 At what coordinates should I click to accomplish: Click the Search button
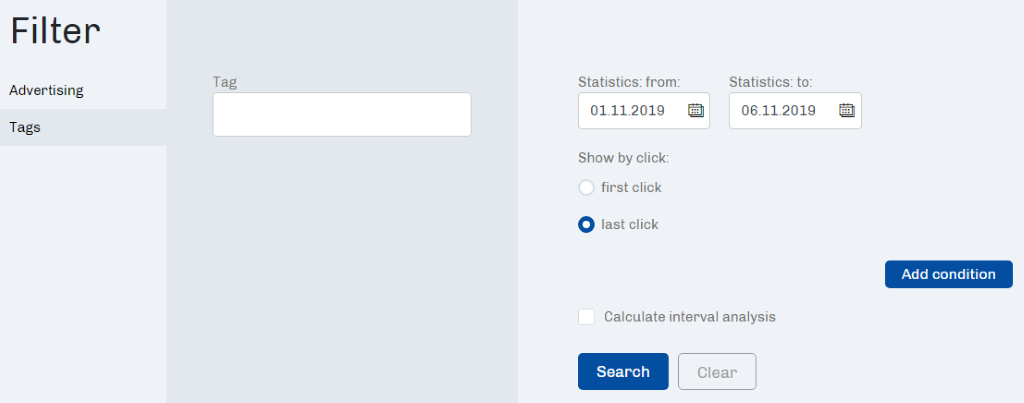(x=623, y=372)
